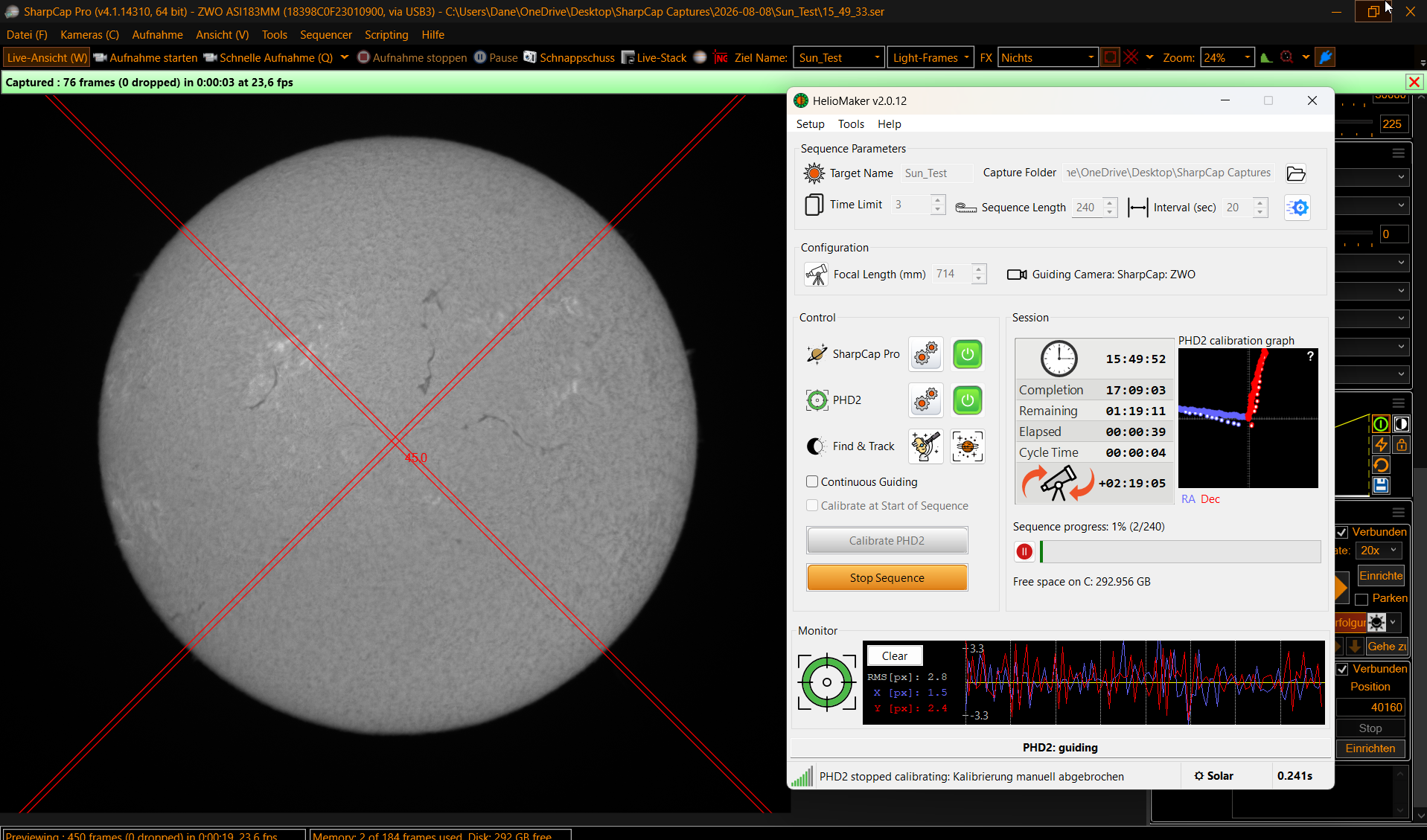This screenshot has width=1427, height=840.
Task: Click orange refresh icon in histogram panel
Action: [1381, 465]
